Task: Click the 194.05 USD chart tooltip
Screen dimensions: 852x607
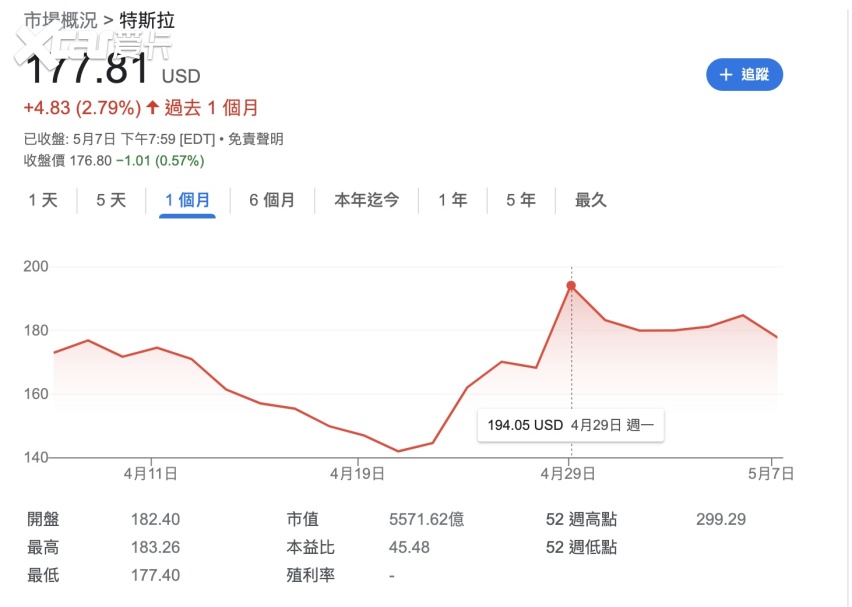Action: tap(570, 425)
